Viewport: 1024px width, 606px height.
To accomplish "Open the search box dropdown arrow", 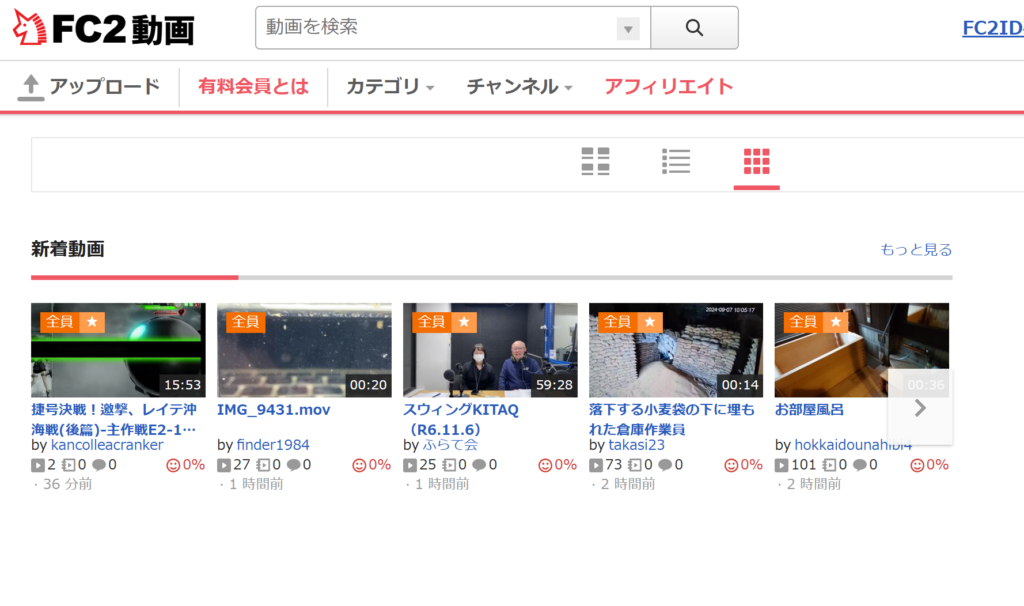I will point(628,29).
